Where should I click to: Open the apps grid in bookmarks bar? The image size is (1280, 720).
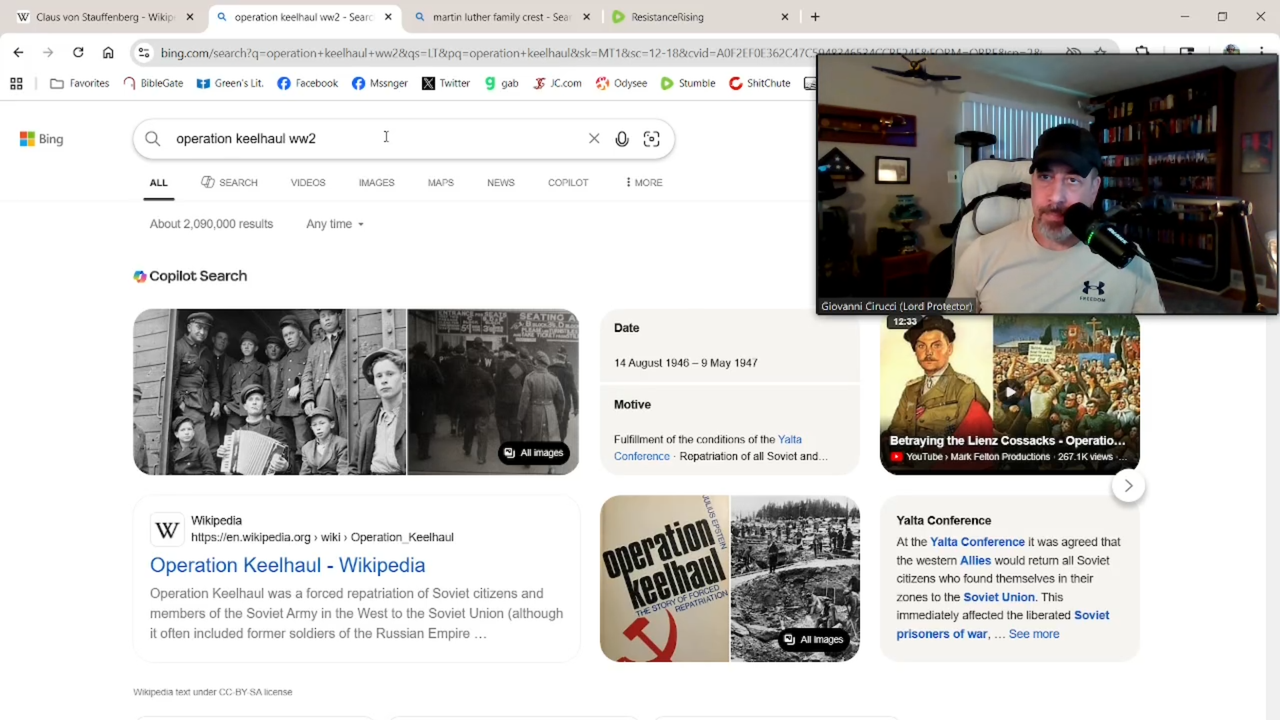point(16,83)
